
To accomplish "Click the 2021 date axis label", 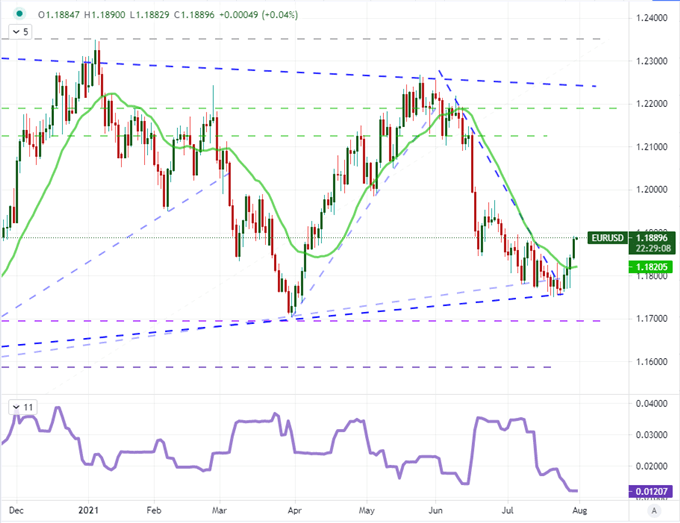I will (x=88, y=510).
